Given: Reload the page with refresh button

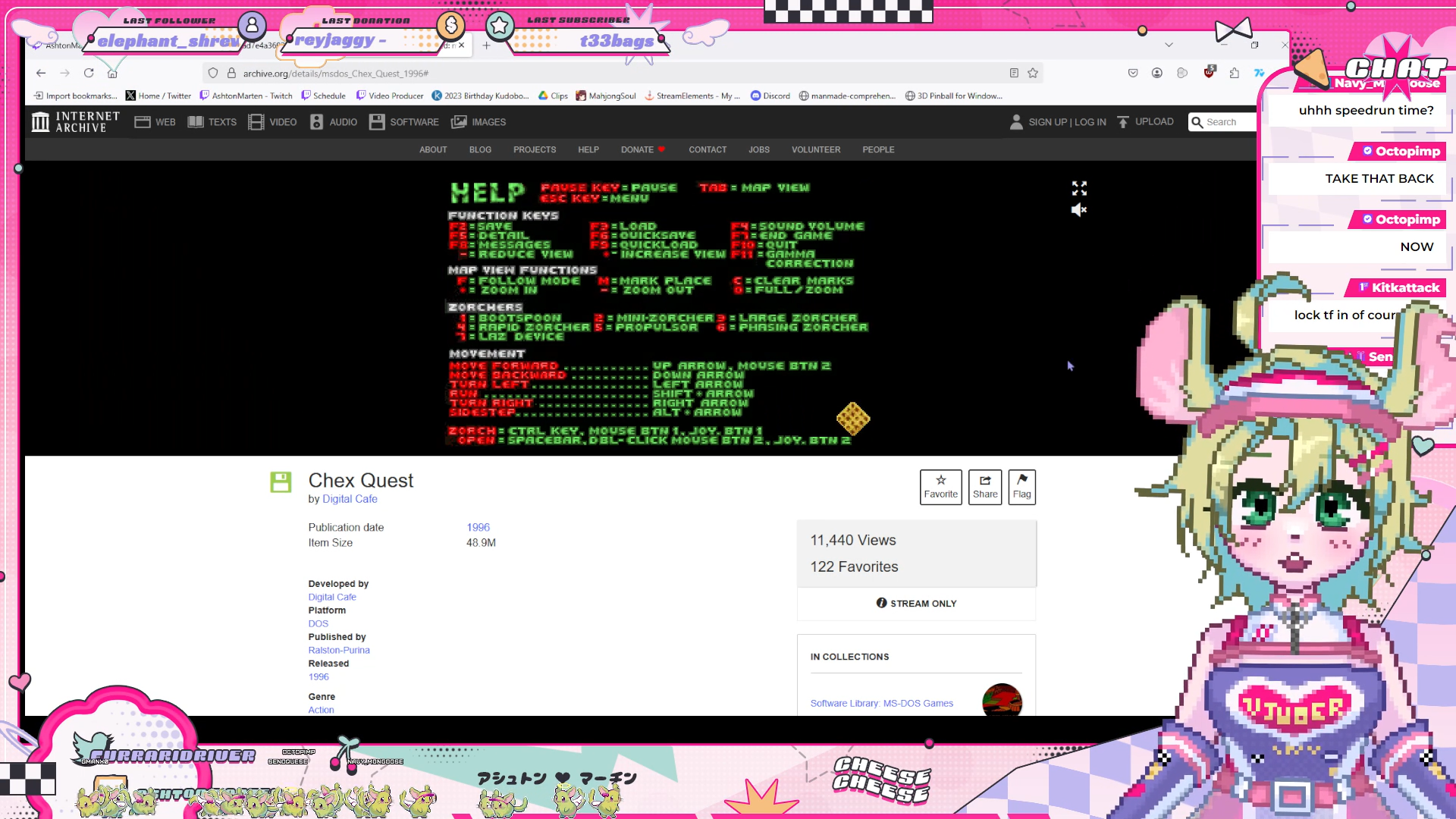Looking at the screenshot, I should [x=89, y=74].
